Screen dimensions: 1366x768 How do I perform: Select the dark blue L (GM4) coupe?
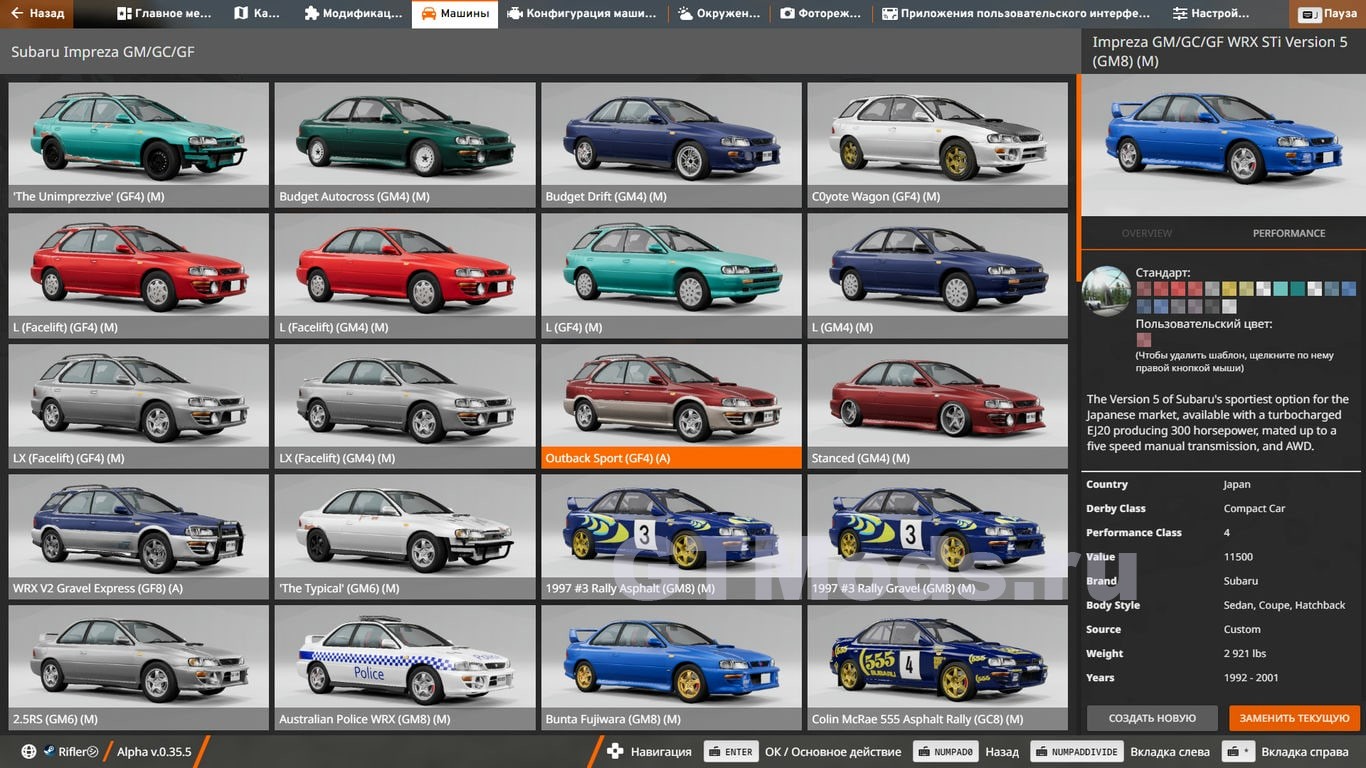tap(938, 276)
